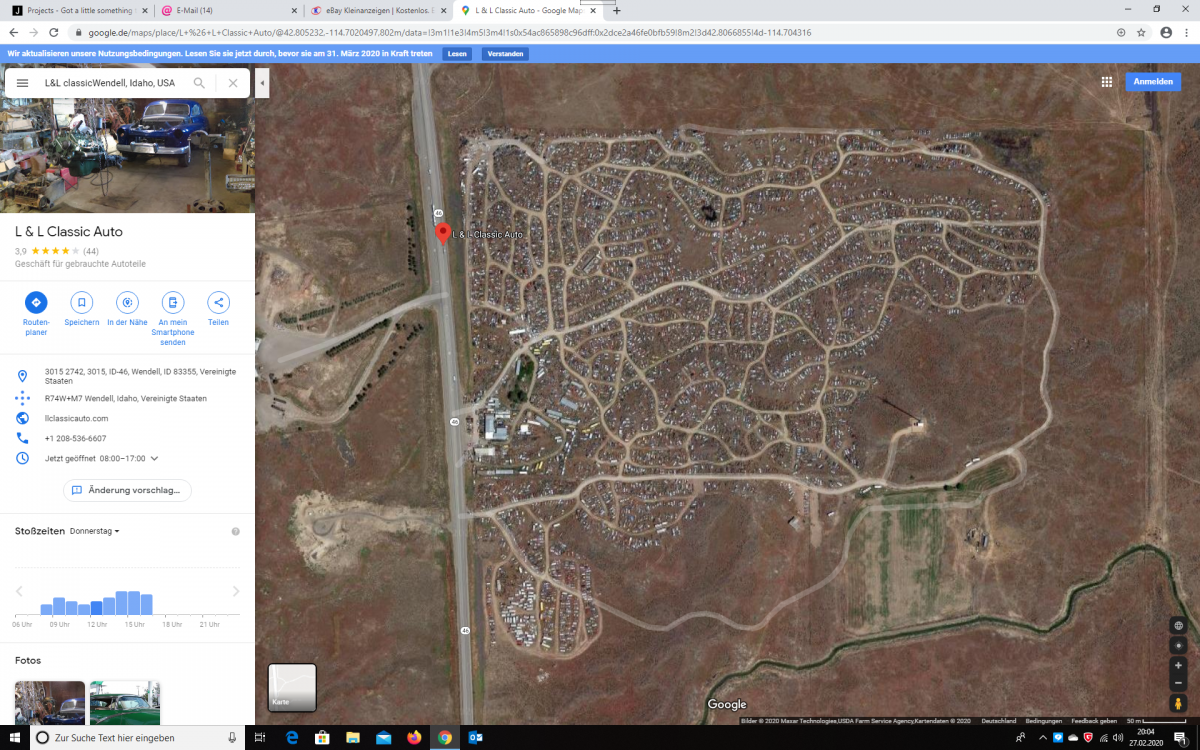Click the business header photo
The image size is (1200, 750).
[127, 155]
